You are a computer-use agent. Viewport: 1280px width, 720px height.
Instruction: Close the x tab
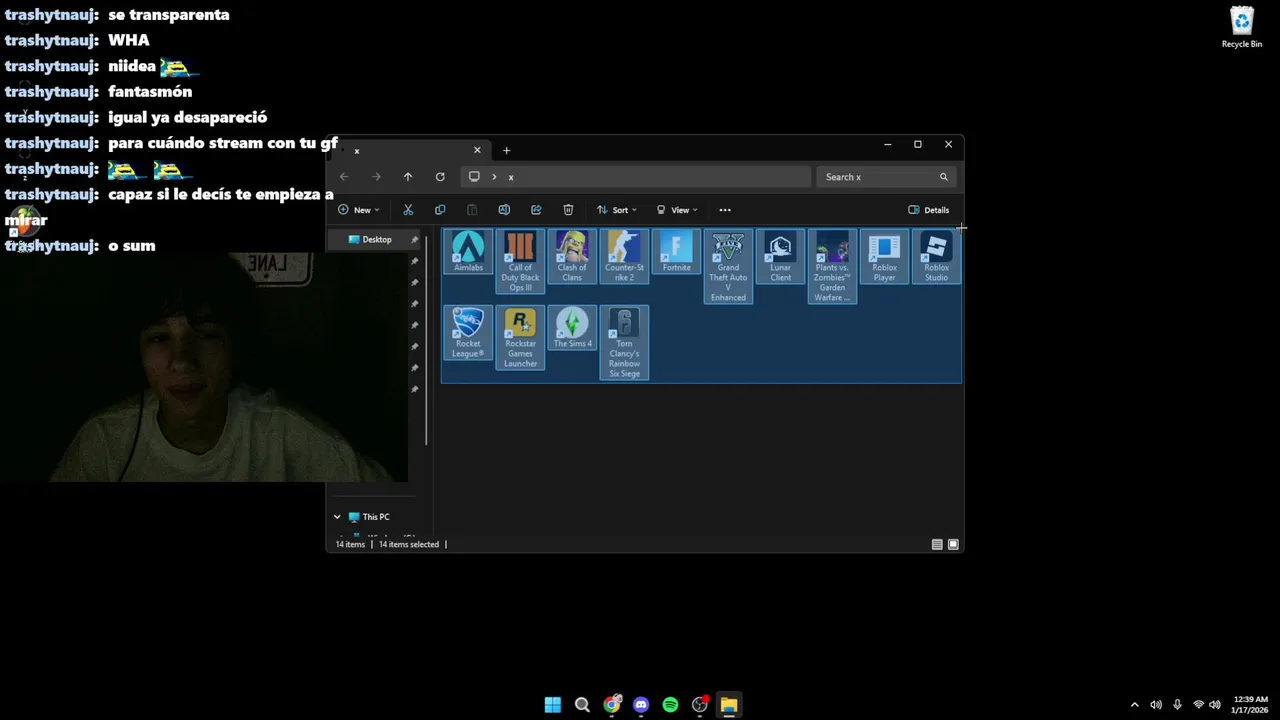point(477,150)
